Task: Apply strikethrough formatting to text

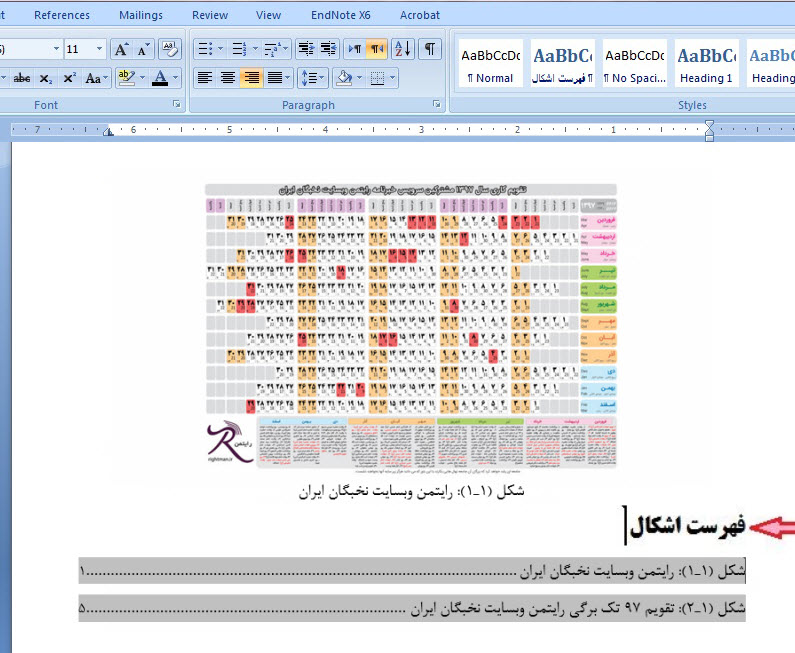Action: tap(22, 78)
